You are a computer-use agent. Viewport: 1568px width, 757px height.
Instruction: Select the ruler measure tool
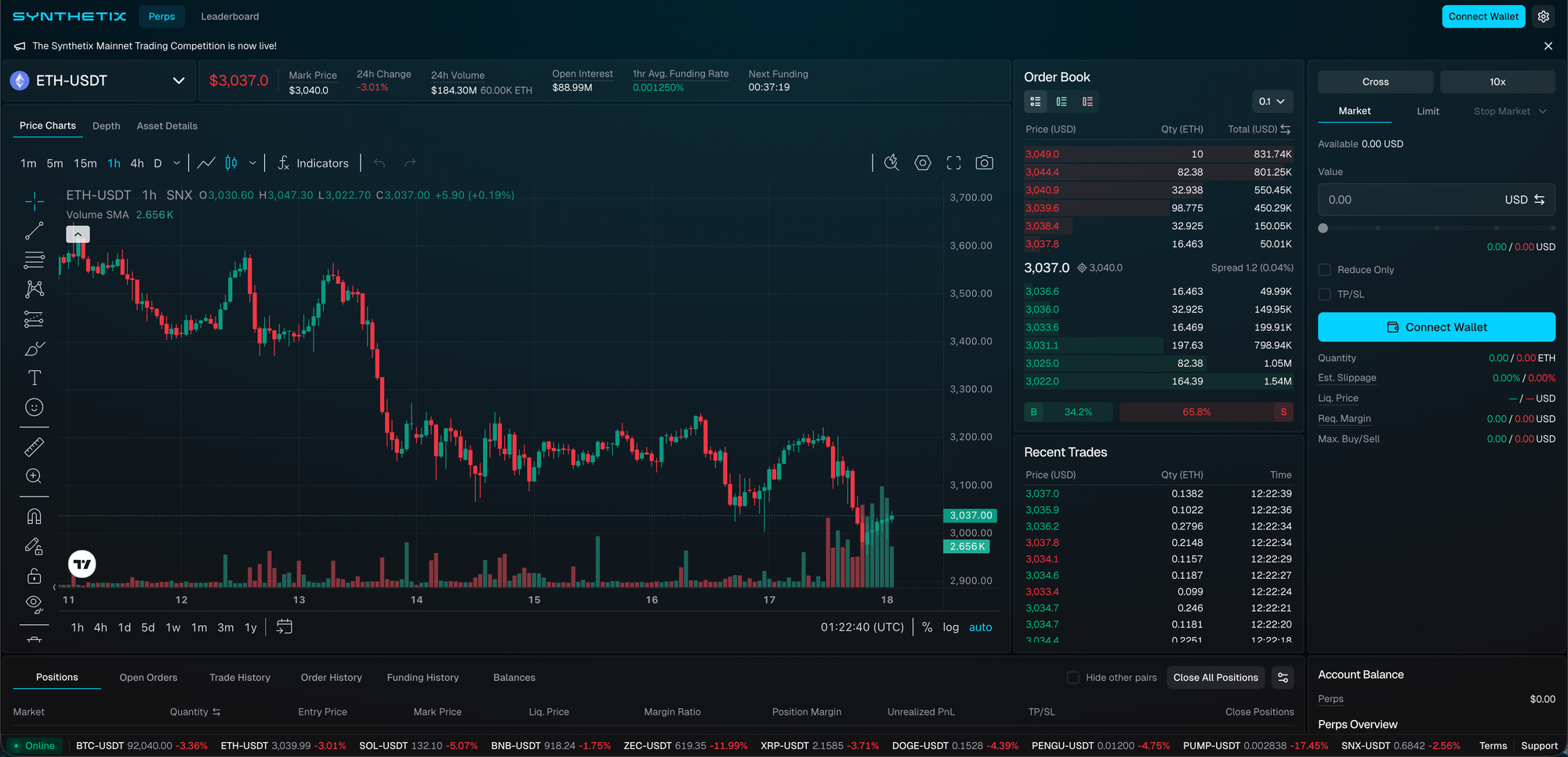click(34, 447)
